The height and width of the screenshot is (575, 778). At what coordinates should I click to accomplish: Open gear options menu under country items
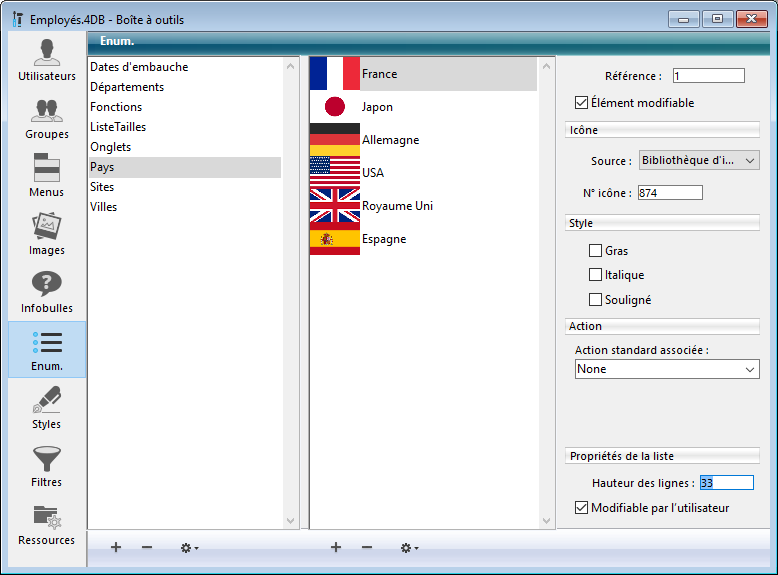click(409, 548)
